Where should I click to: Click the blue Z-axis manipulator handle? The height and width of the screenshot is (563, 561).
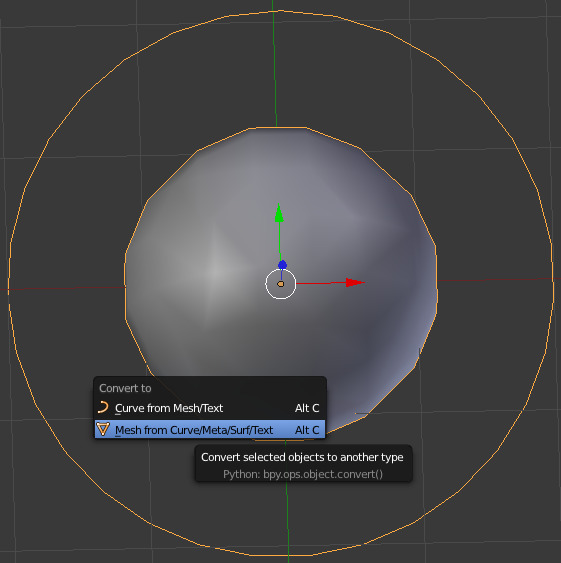(282, 265)
